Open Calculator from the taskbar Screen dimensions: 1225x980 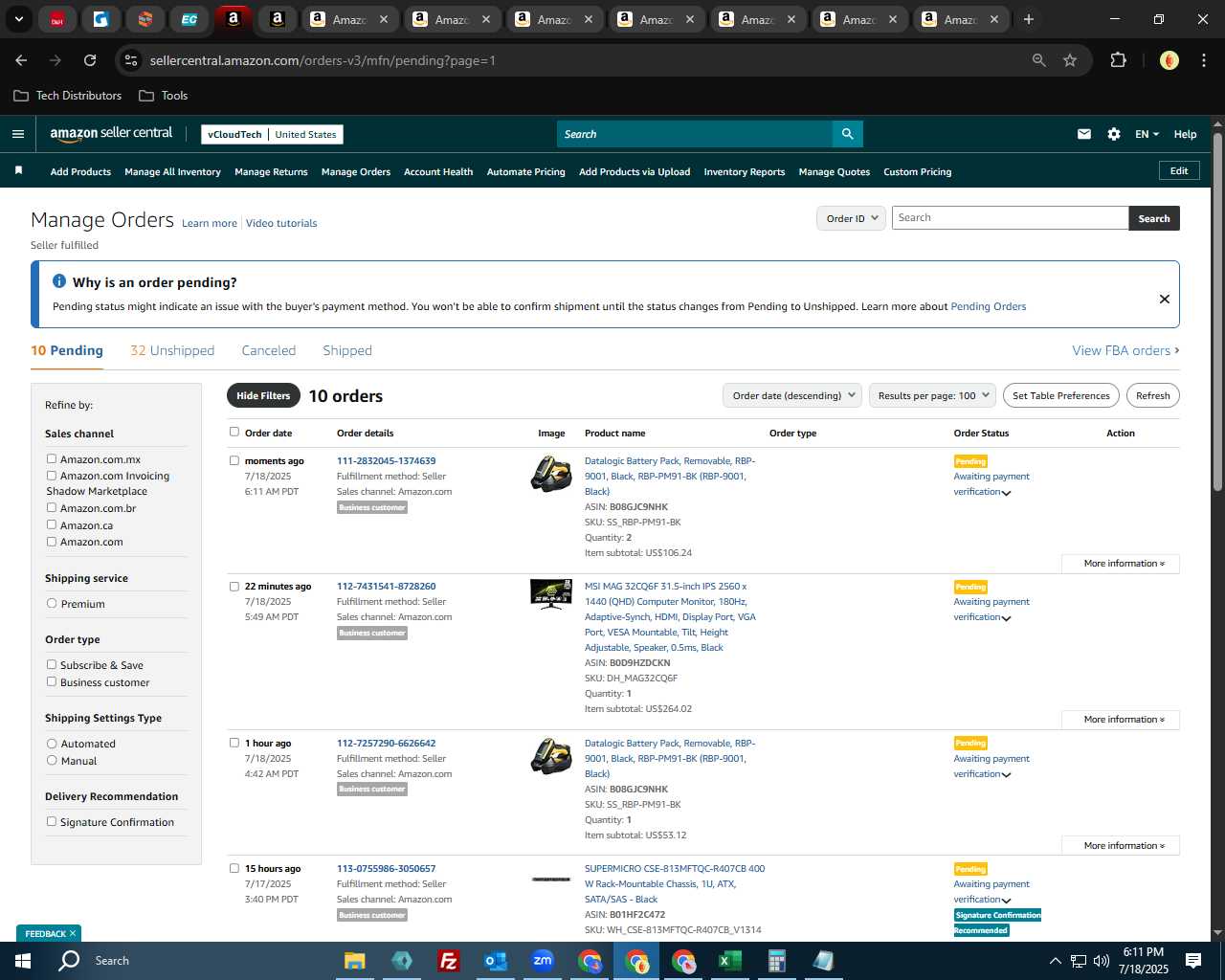click(776, 961)
